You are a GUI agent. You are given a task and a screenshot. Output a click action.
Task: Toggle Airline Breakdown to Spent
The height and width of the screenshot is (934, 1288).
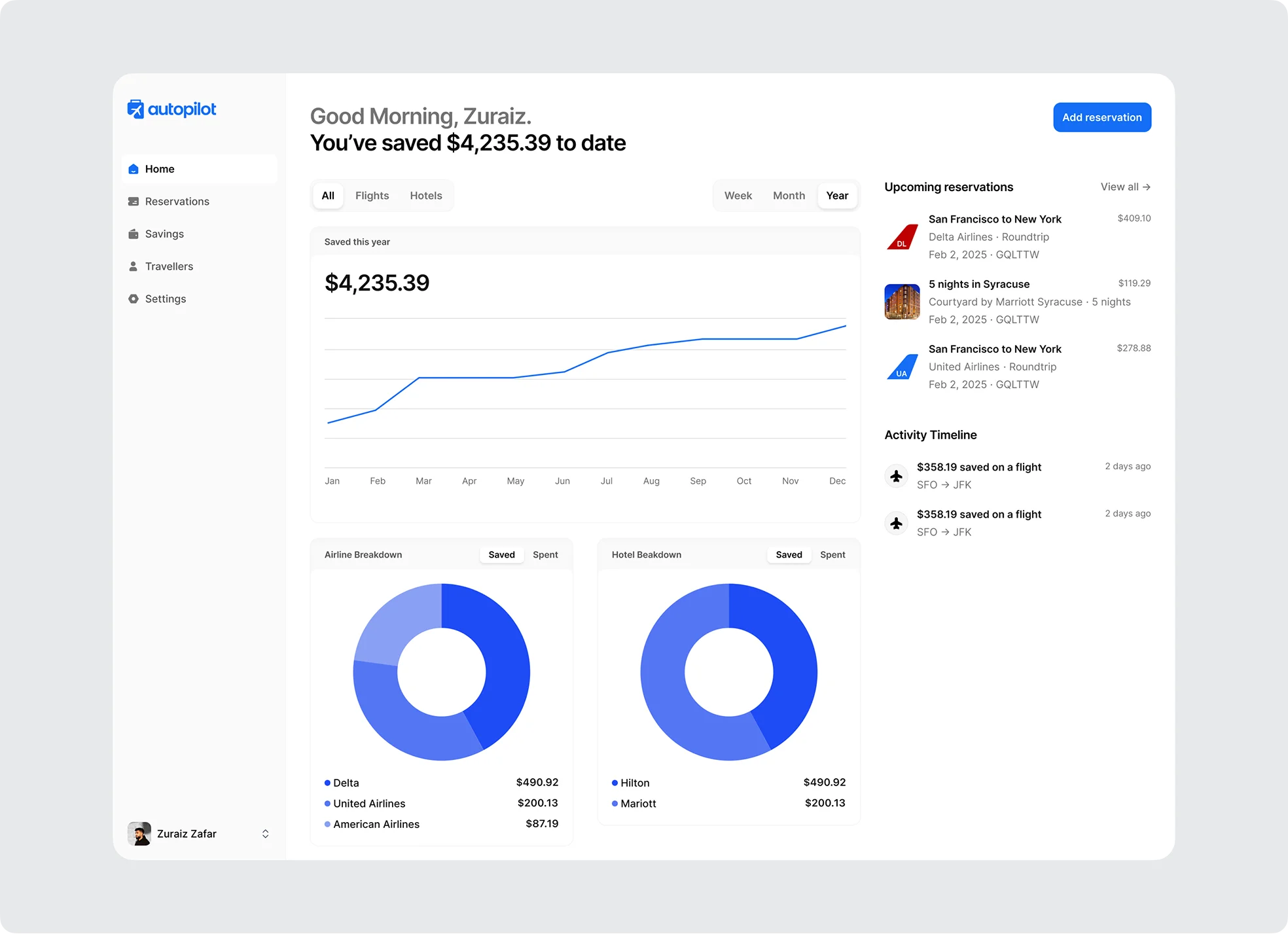(x=545, y=555)
